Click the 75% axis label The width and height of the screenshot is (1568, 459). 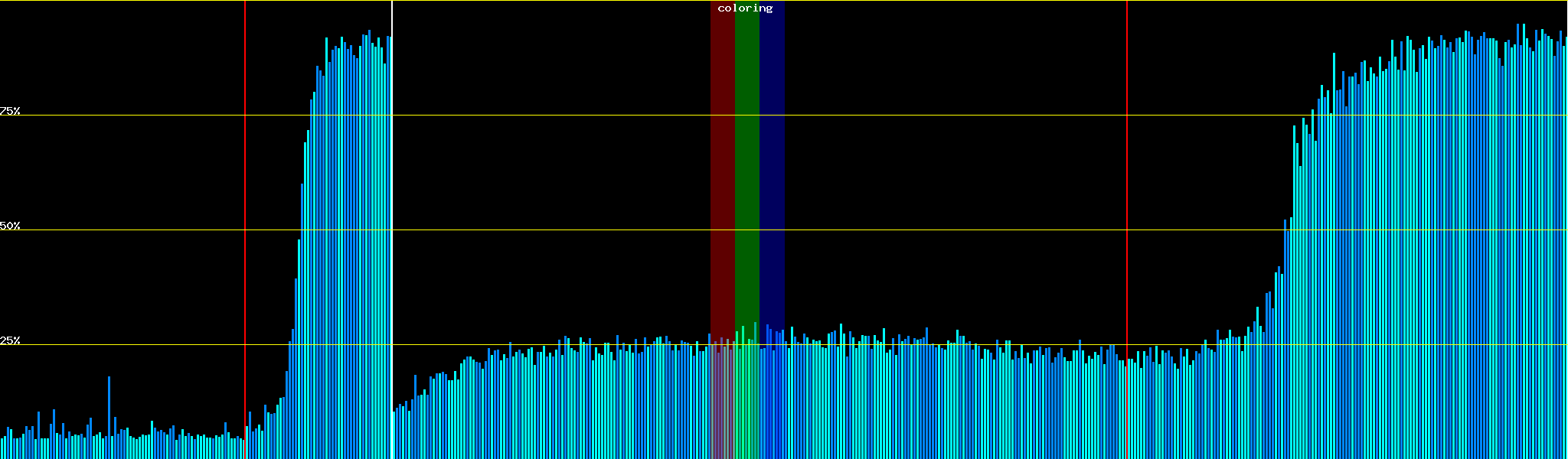coord(10,111)
